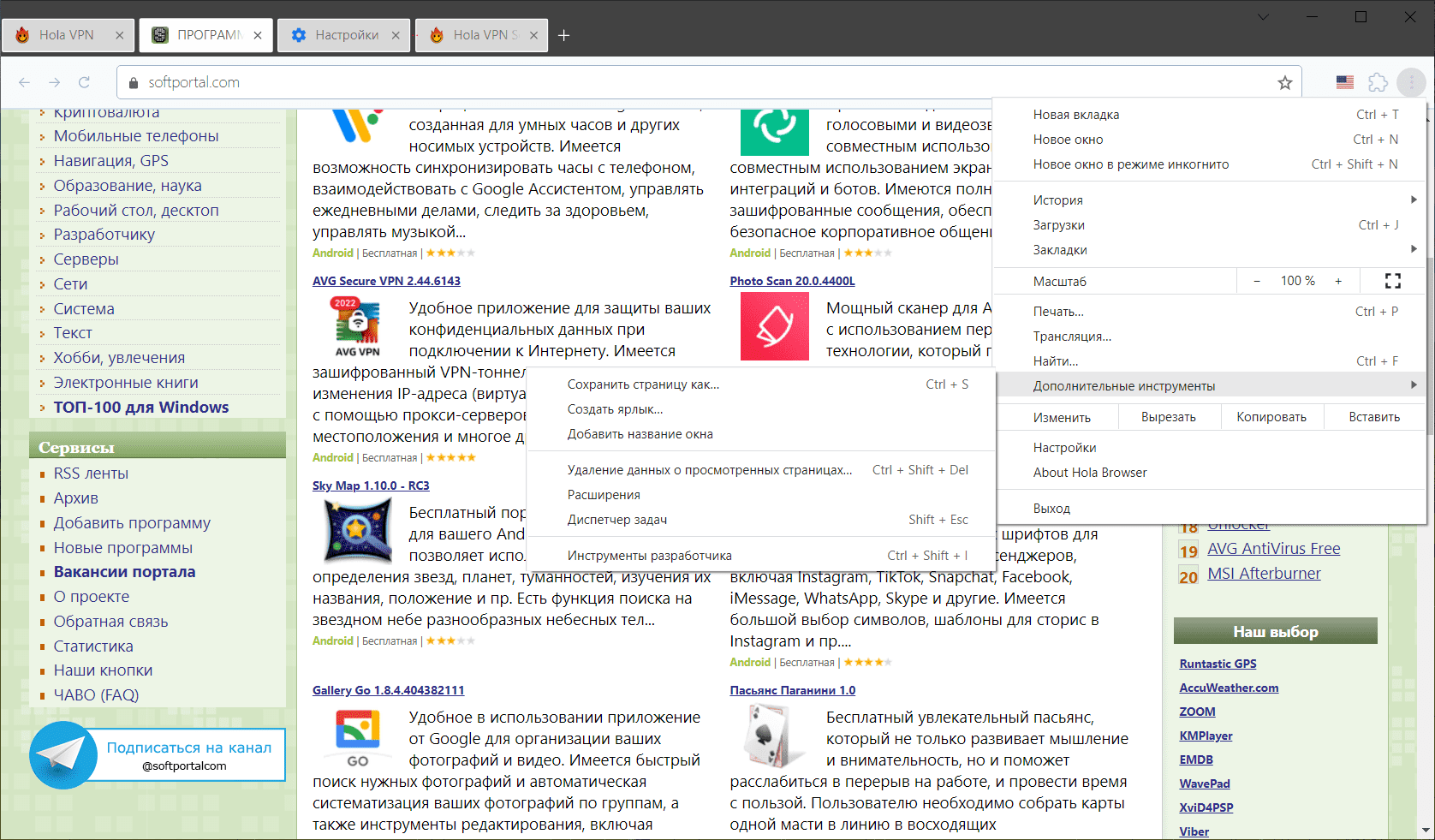1435x840 pixels.
Task: Choose Найти... from the menu
Action: click(x=1209, y=361)
